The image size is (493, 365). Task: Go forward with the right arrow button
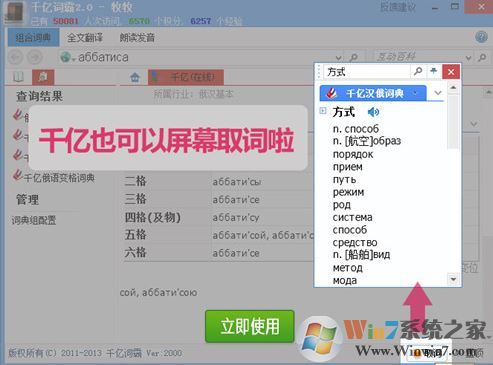tap(34, 57)
